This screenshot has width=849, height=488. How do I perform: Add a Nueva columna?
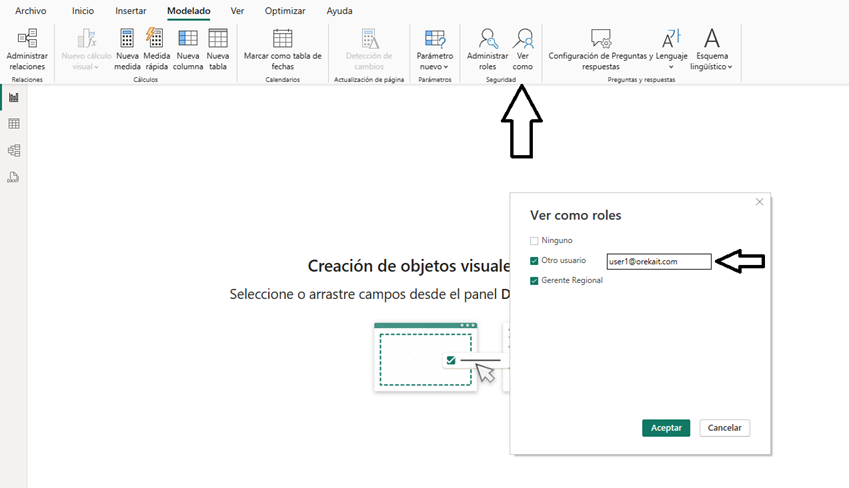[188, 39]
